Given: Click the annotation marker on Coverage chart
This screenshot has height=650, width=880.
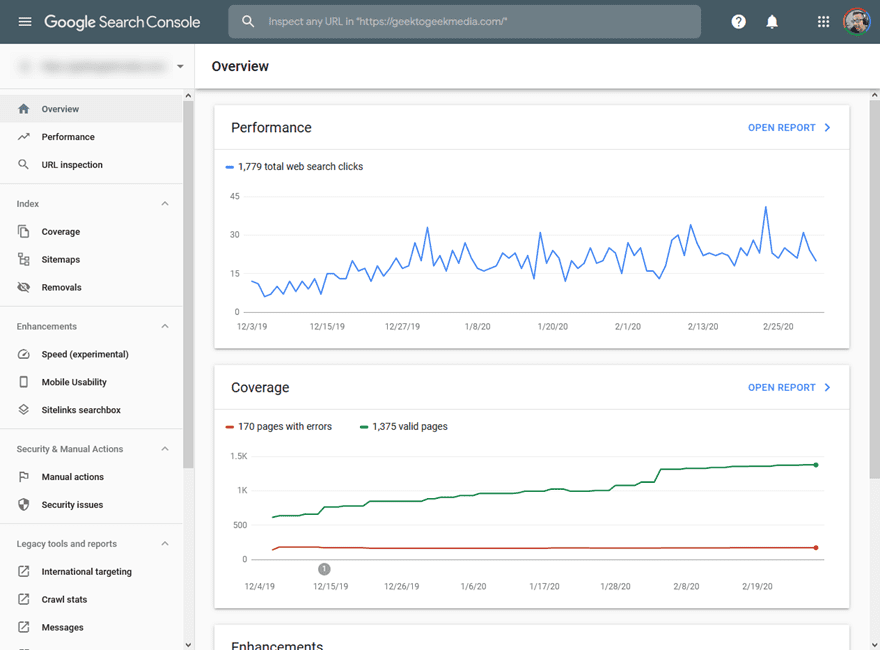Looking at the screenshot, I should [x=324, y=569].
